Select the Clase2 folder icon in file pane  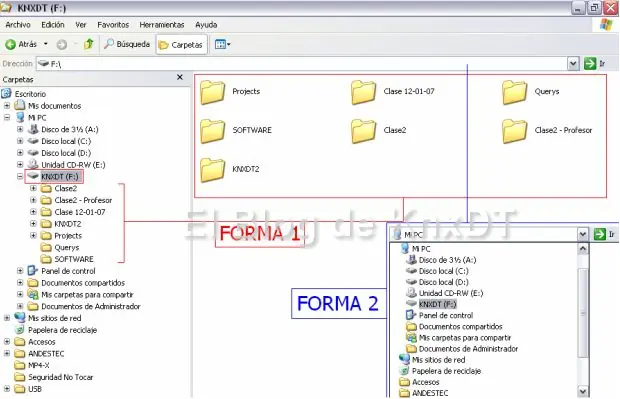[x=364, y=131]
